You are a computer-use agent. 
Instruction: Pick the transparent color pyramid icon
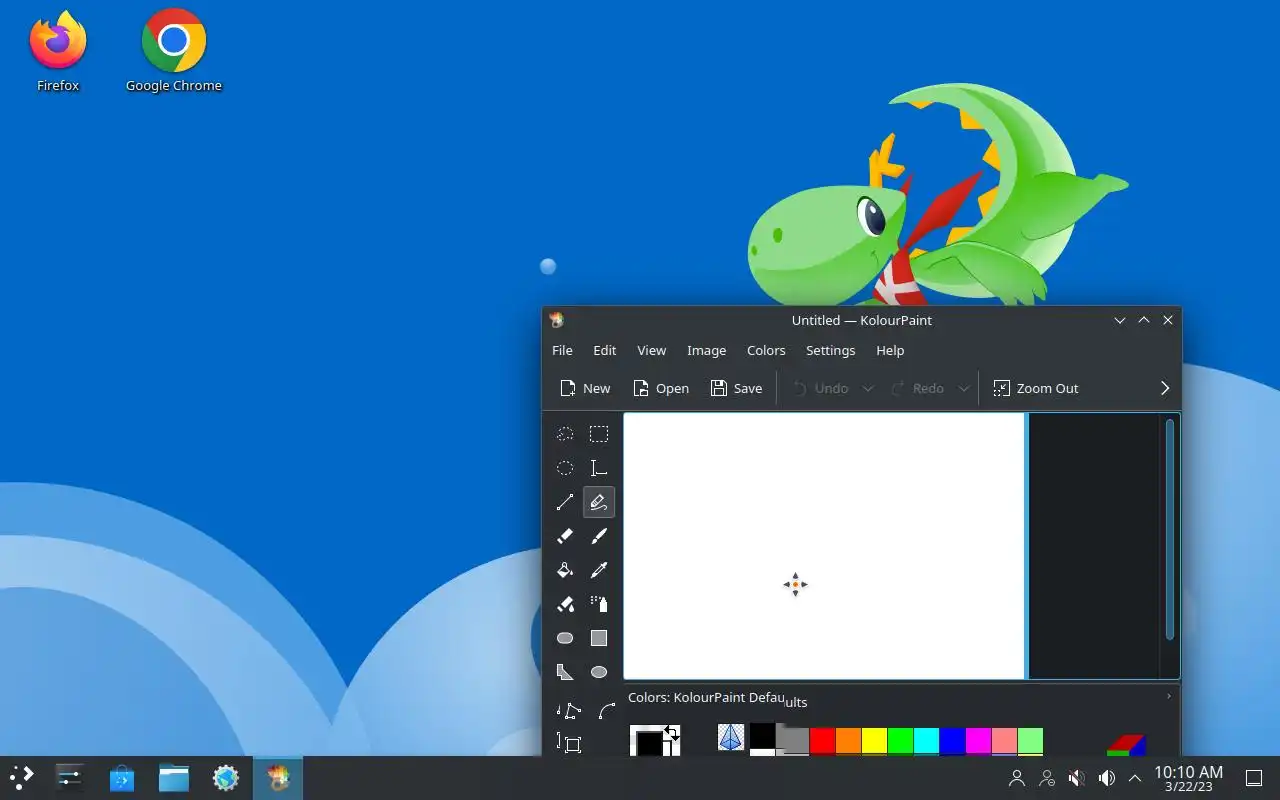pyautogui.click(x=731, y=738)
